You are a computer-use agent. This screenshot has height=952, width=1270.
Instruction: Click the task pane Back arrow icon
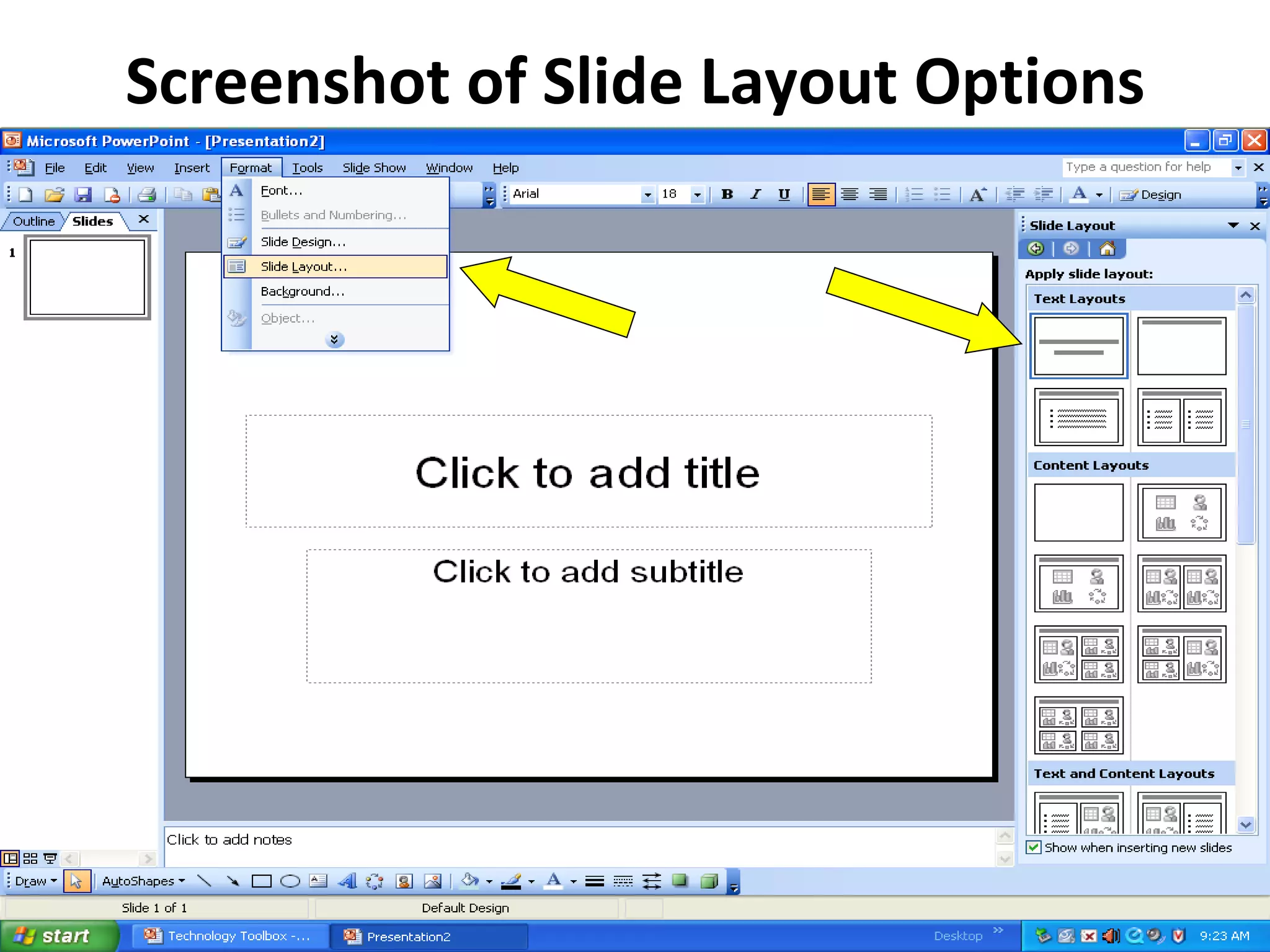(x=1036, y=249)
